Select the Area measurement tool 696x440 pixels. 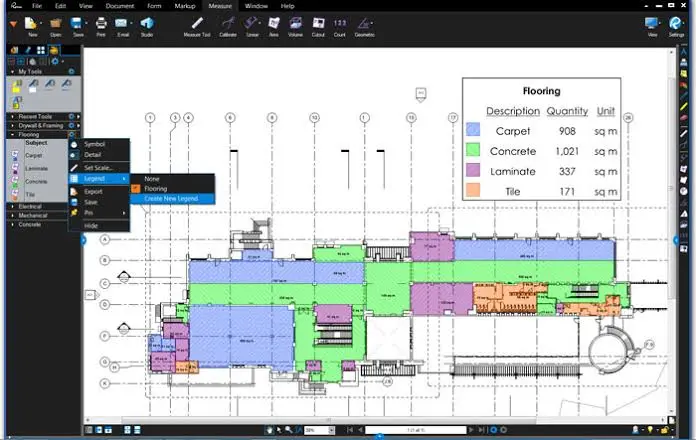coord(274,23)
